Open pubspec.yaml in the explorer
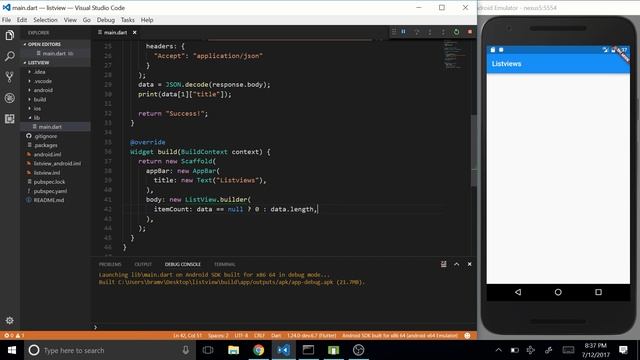 tap(56, 191)
